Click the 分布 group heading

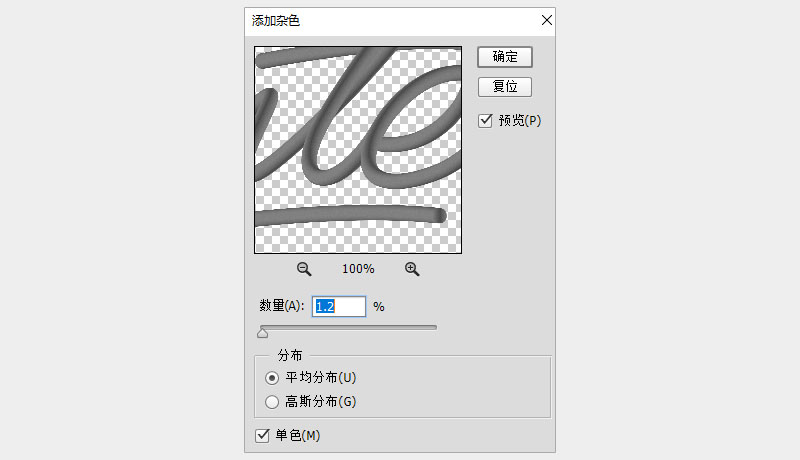point(291,355)
